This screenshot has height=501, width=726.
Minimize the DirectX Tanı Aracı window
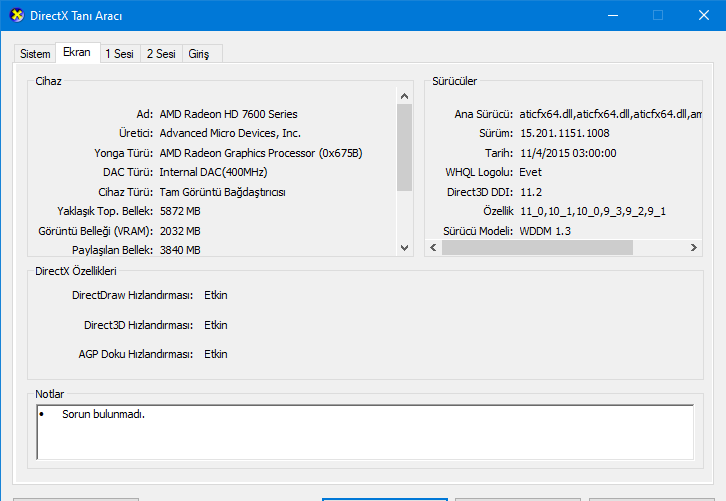pyautogui.click(x=611, y=15)
